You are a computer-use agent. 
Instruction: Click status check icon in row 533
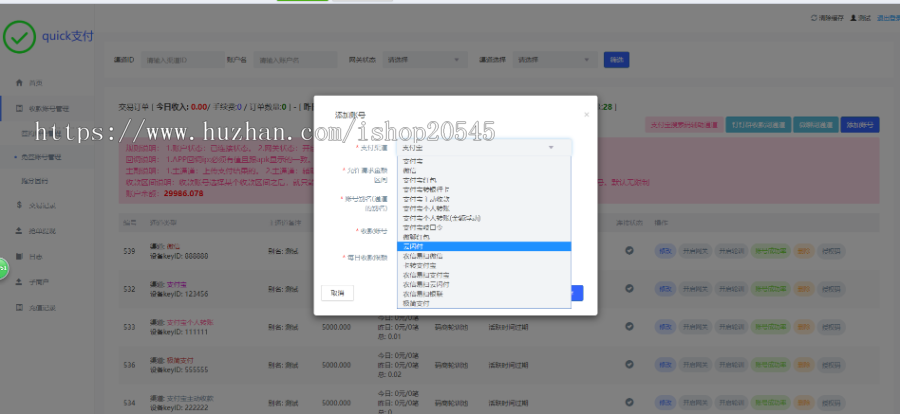[x=629, y=326]
